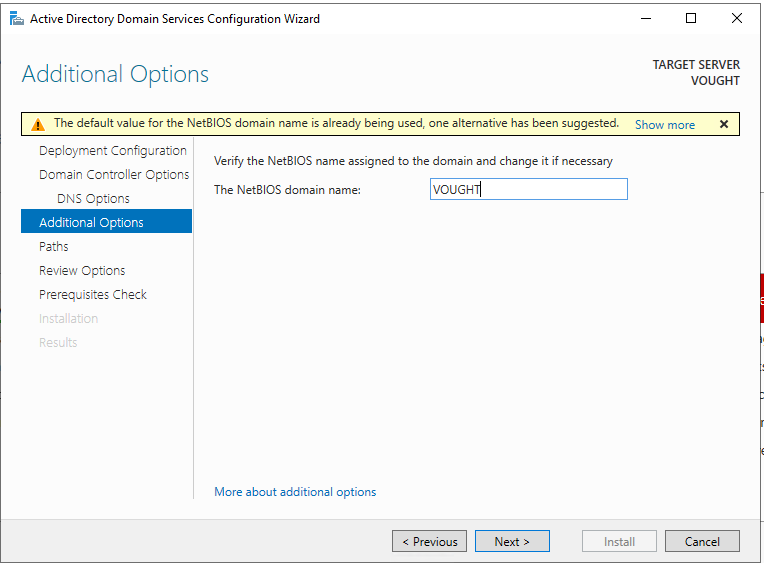Screen dimensions: 764x563
Task: Open the Review Options step
Action: click(x=82, y=271)
